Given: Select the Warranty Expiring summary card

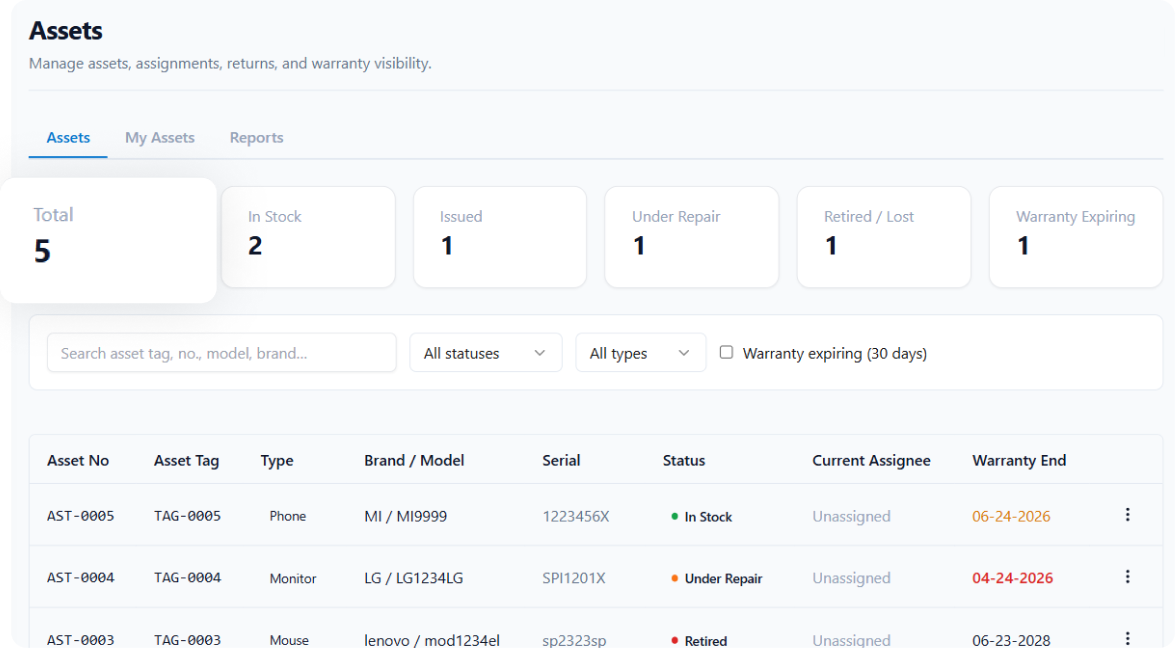Looking at the screenshot, I should [1076, 237].
